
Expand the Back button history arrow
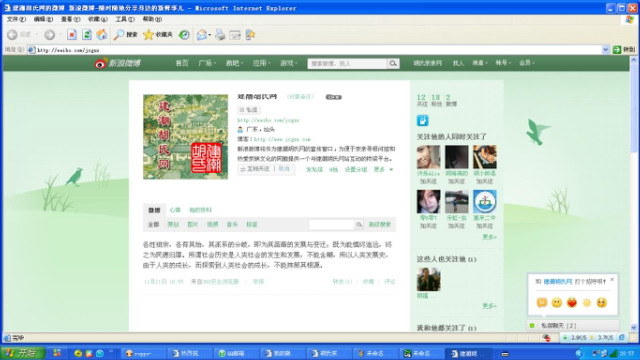37,35
